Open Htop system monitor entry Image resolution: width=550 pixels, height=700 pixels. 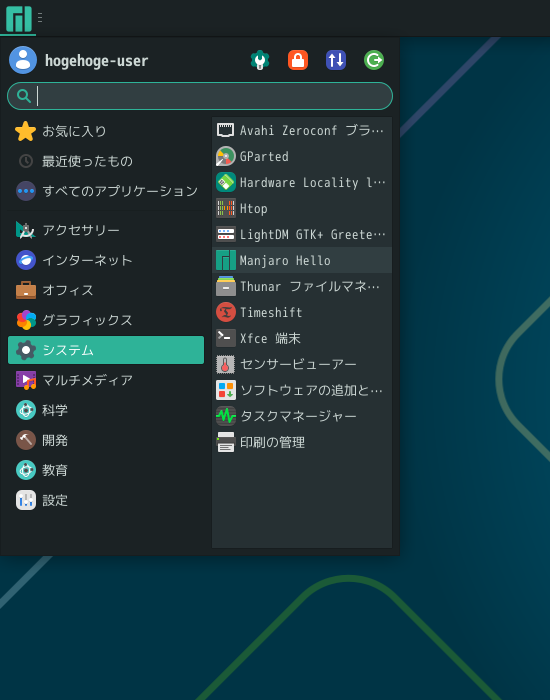click(x=302, y=208)
